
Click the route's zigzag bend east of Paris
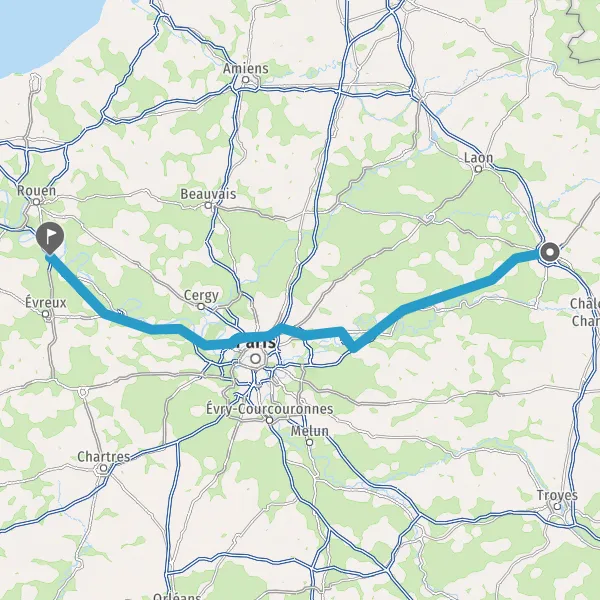coord(349,340)
